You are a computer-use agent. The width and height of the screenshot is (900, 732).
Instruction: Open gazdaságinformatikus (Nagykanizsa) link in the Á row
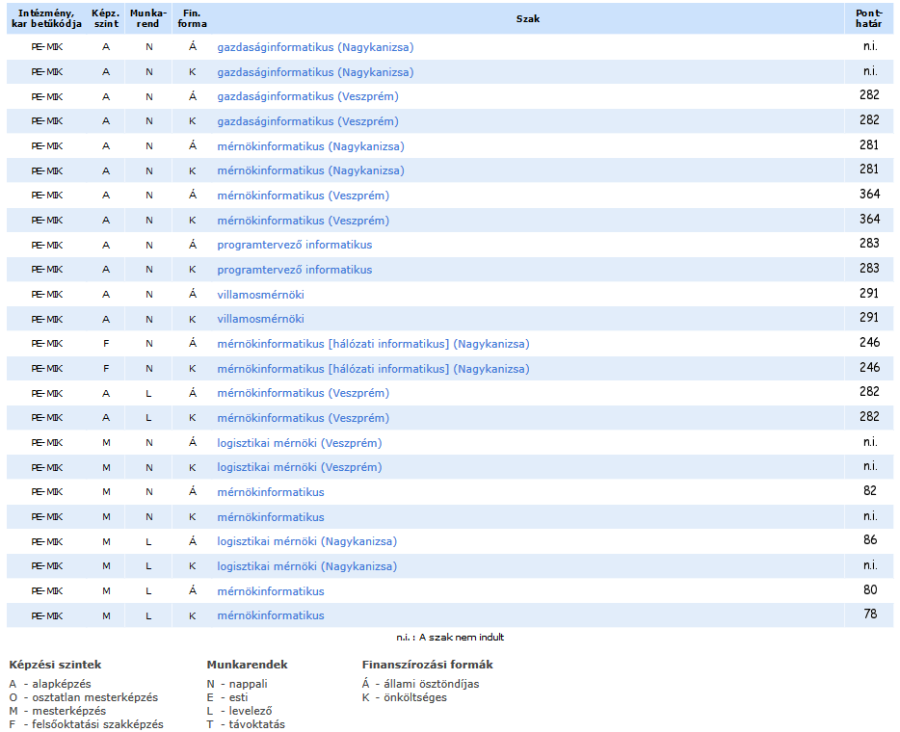tap(315, 48)
